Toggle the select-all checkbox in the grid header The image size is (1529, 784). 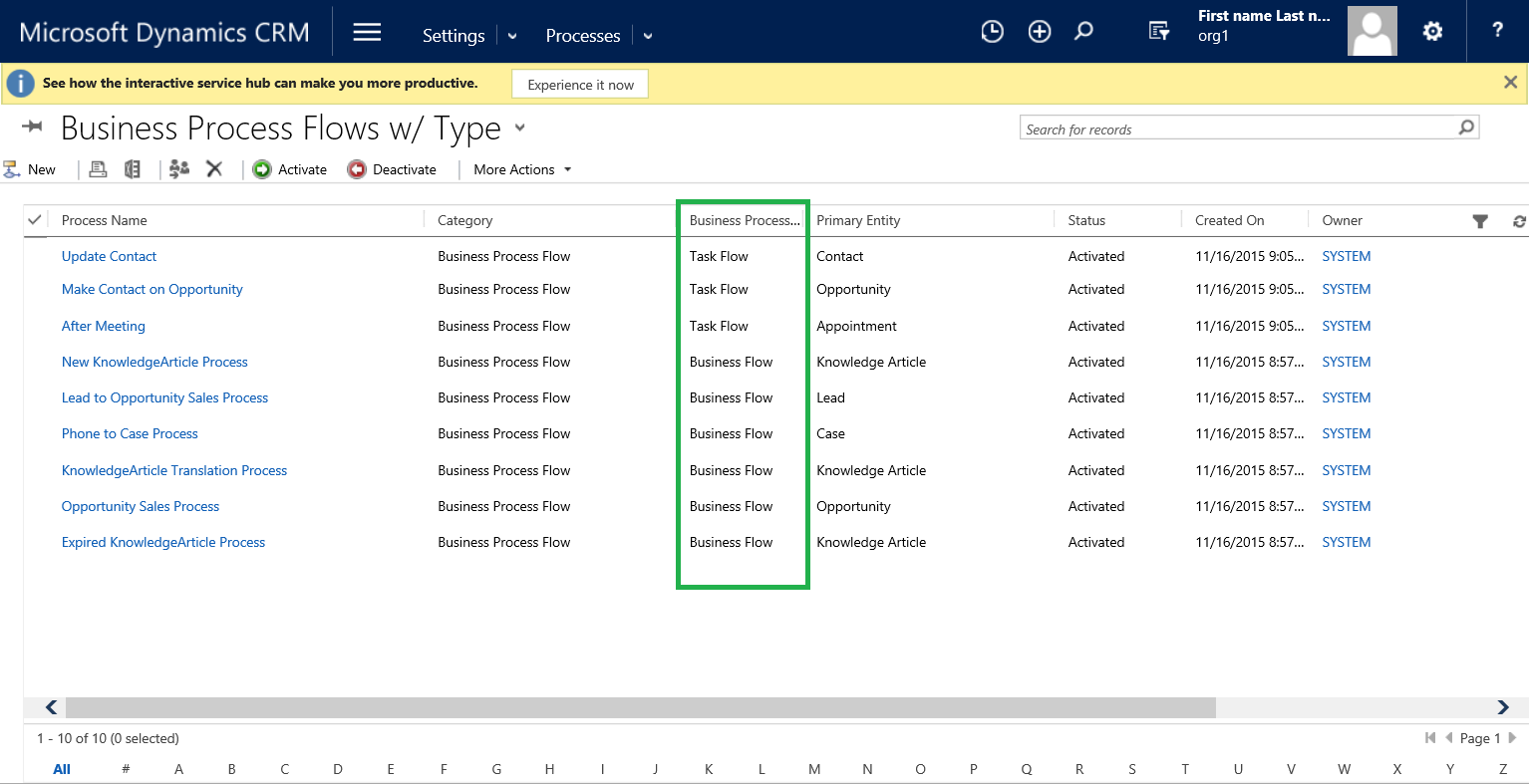pyautogui.click(x=34, y=219)
